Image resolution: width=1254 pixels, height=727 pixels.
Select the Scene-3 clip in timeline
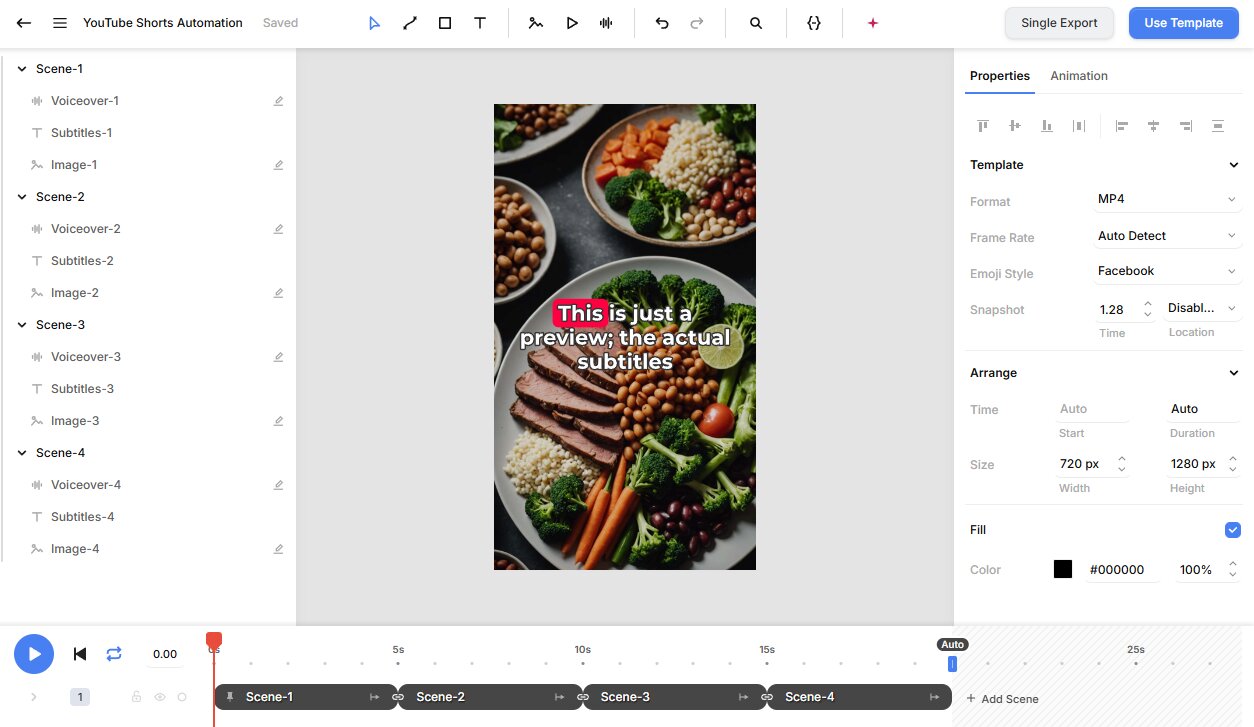click(x=674, y=697)
